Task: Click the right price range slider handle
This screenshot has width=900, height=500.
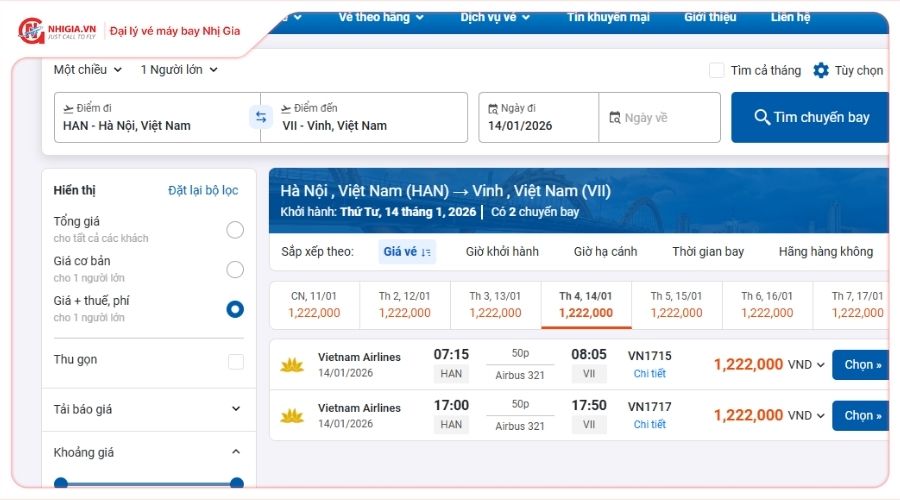Action: point(236,483)
